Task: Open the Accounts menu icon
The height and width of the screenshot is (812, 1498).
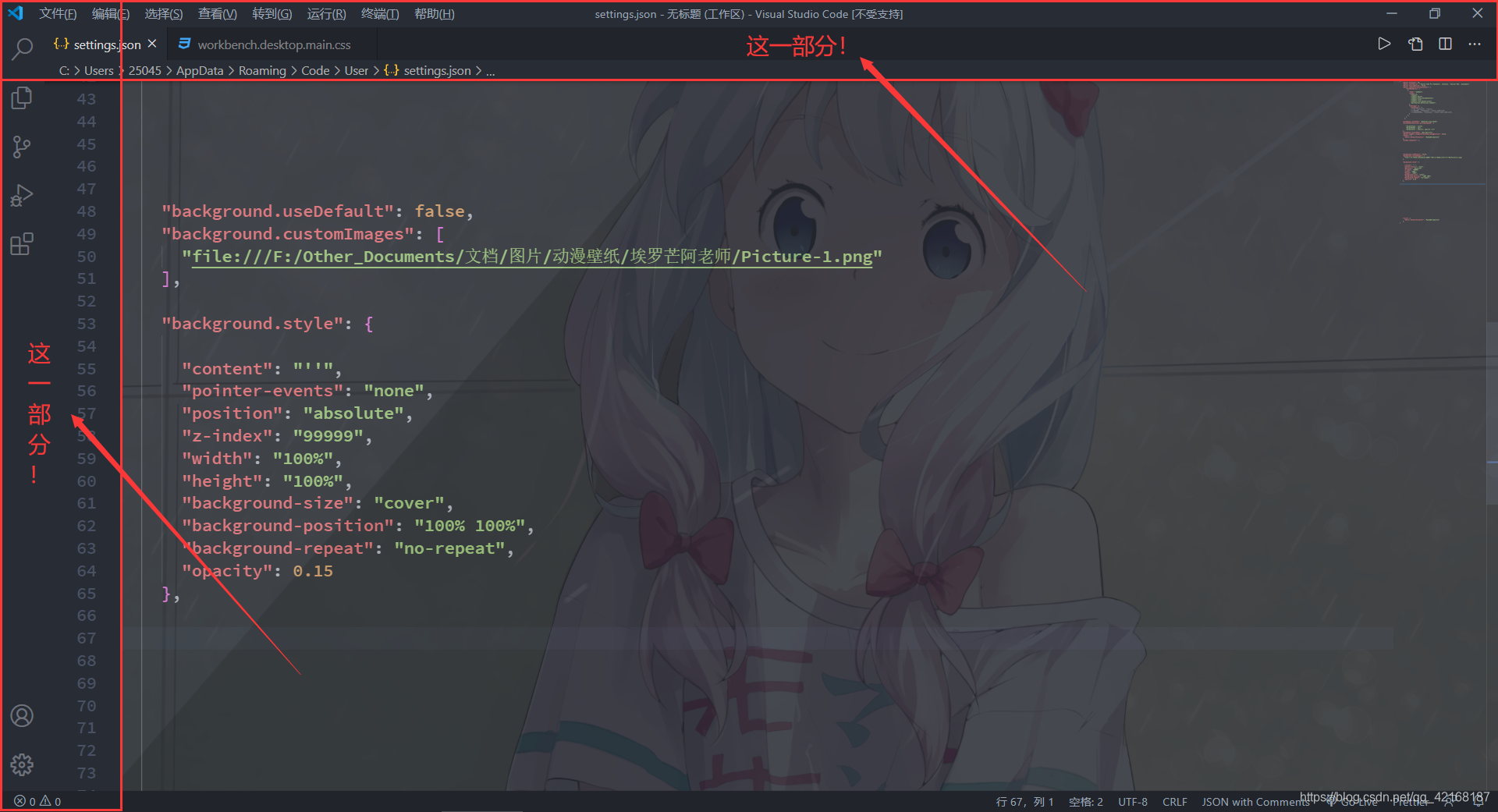Action: [22, 715]
